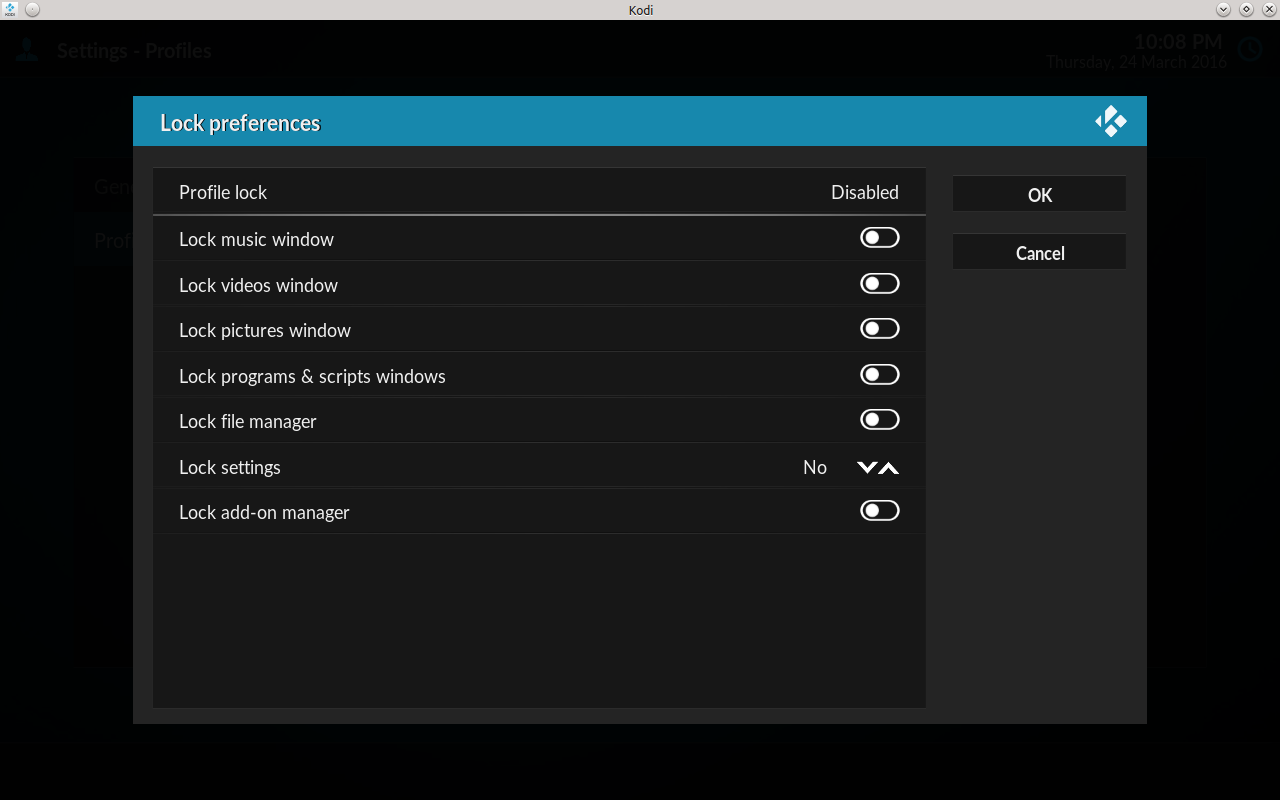1280x800 pixels.
Task: Click the profile user icon beside Settings
Action: [x=27, y=50]
